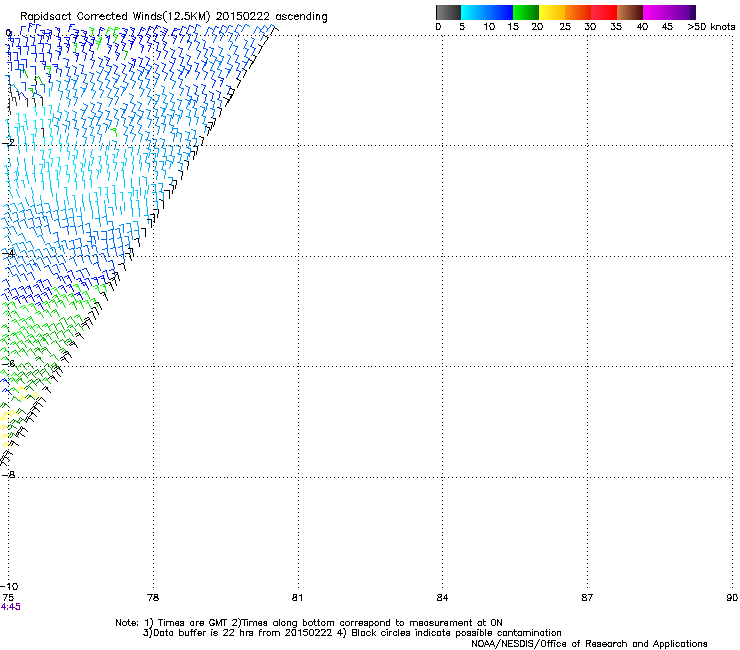The image size is (740, 650).
Task: Click the brown 35-40 knots legend swatch
Action: point(630,12)
